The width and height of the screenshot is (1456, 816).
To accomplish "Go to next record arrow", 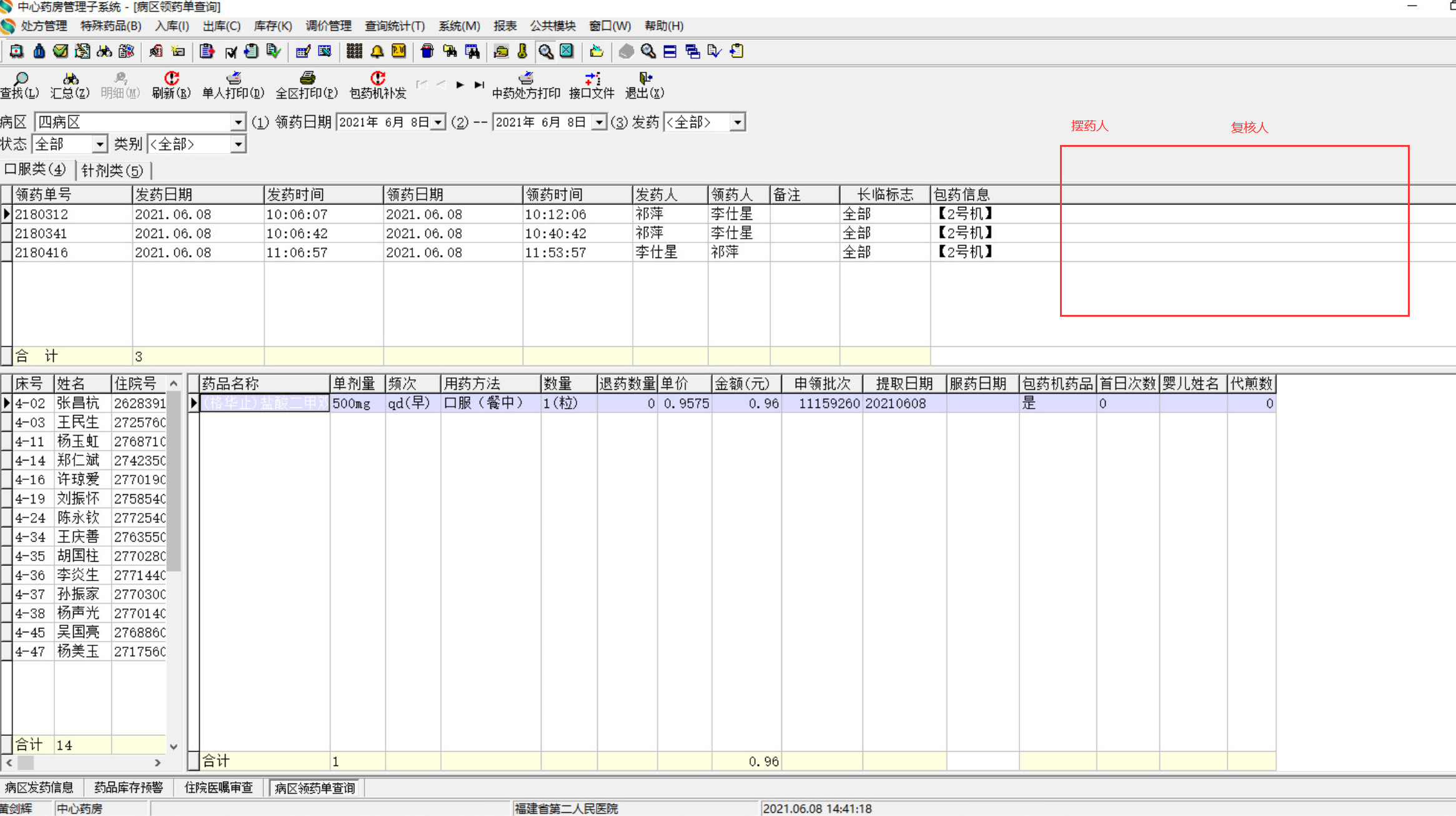I will 460,84.
